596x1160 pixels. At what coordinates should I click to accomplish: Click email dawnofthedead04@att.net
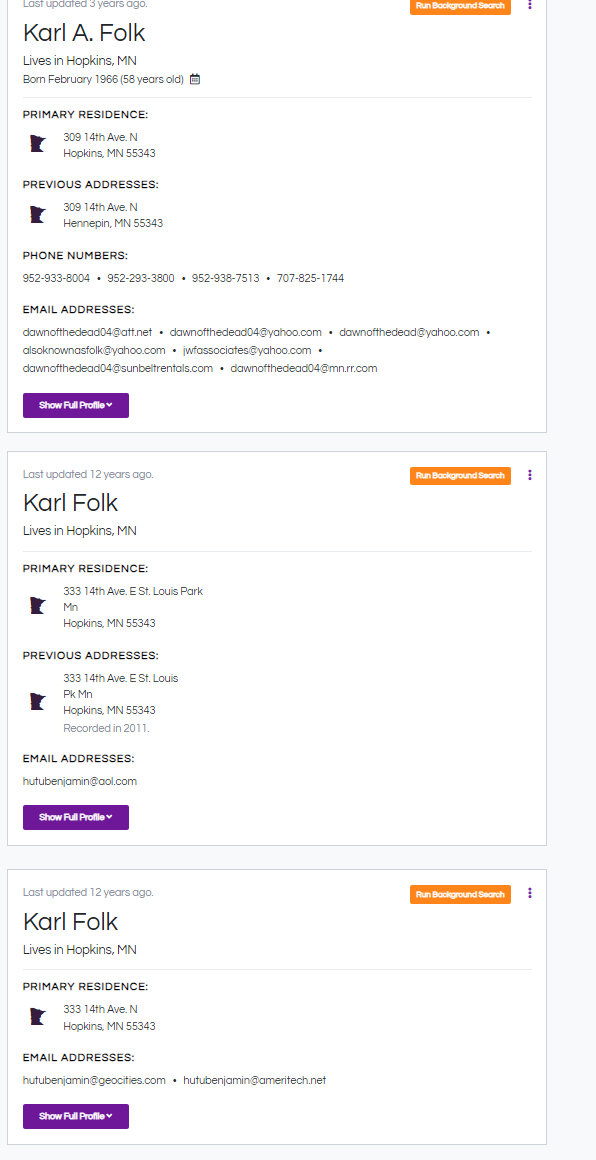[87, 332]
